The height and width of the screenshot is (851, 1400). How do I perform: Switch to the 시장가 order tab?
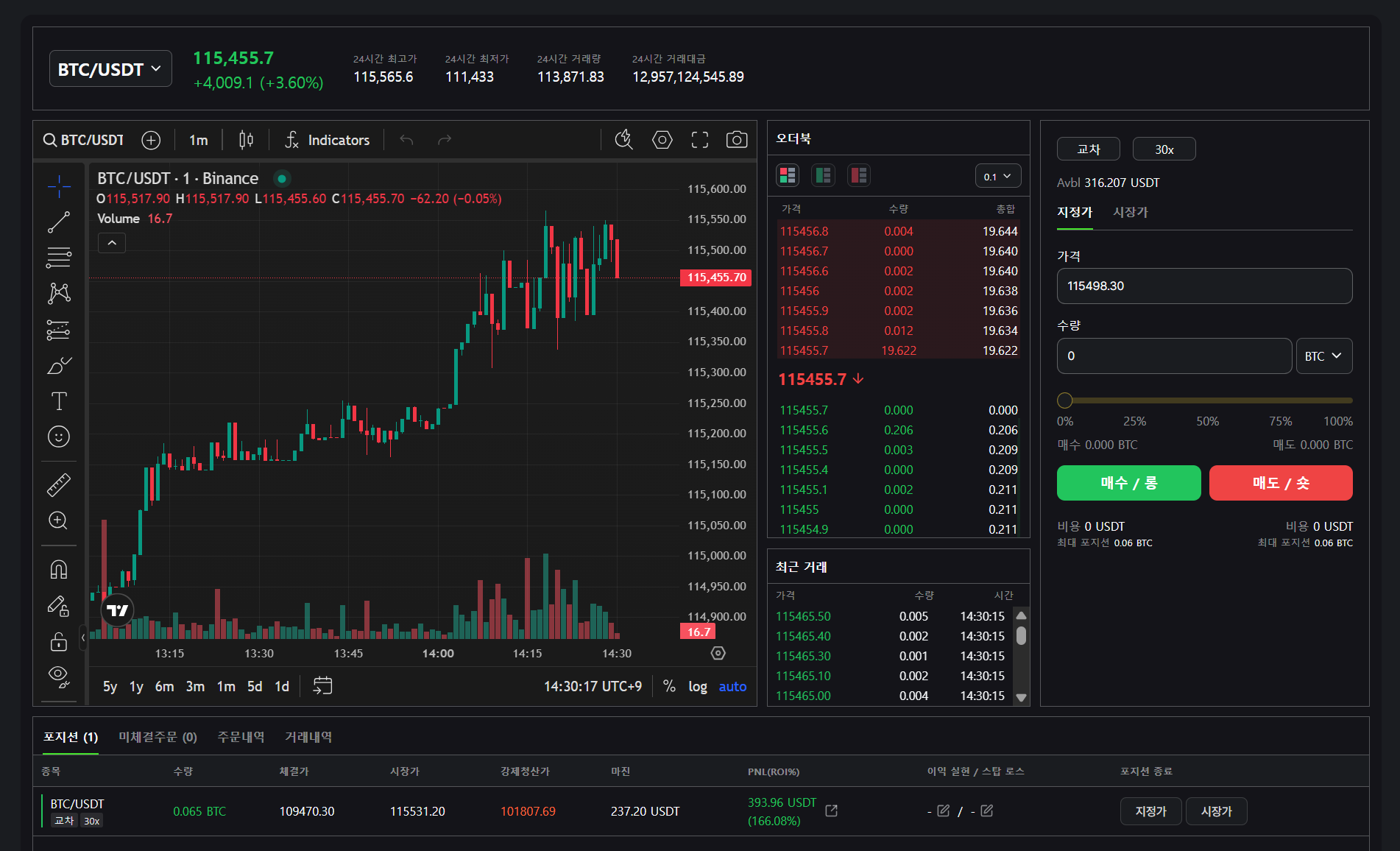[x=1130, y=212]
